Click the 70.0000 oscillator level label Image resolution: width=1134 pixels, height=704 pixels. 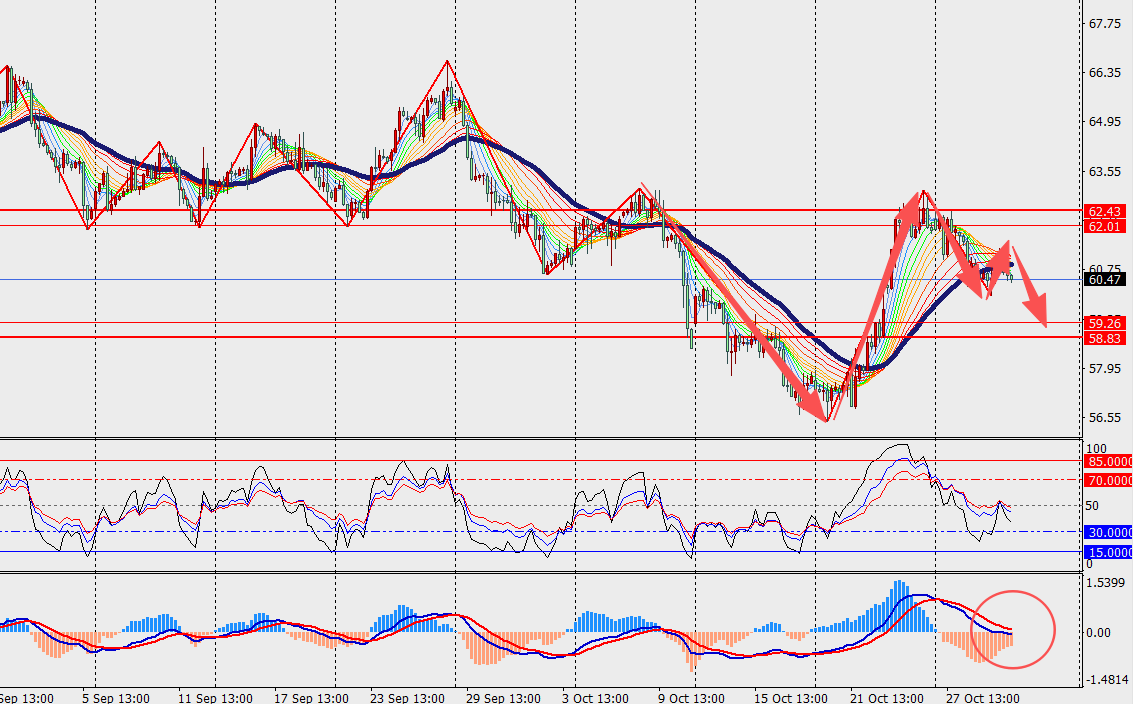point(1107,481)
